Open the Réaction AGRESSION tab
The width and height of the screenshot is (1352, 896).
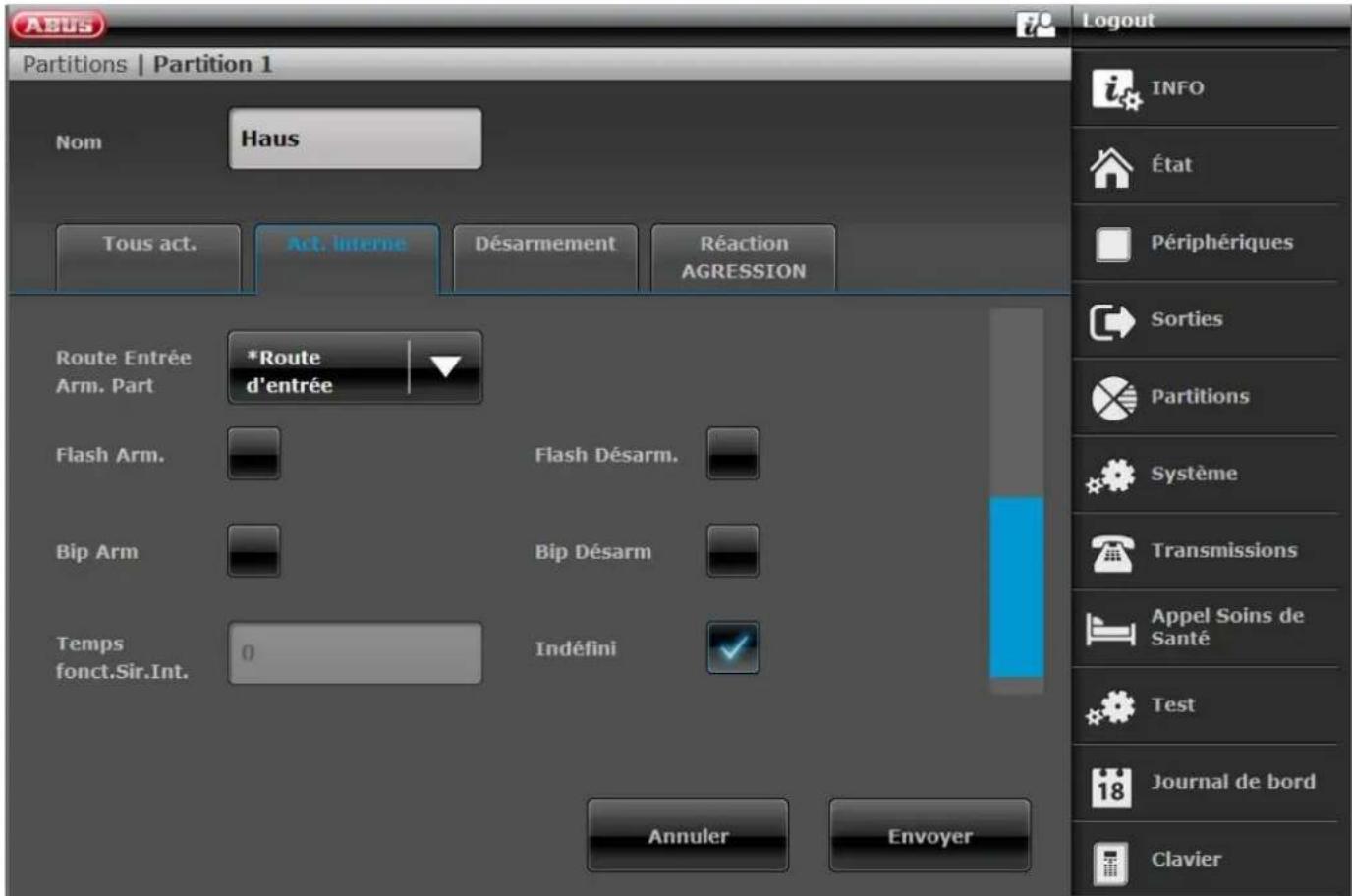click(744, 257)
